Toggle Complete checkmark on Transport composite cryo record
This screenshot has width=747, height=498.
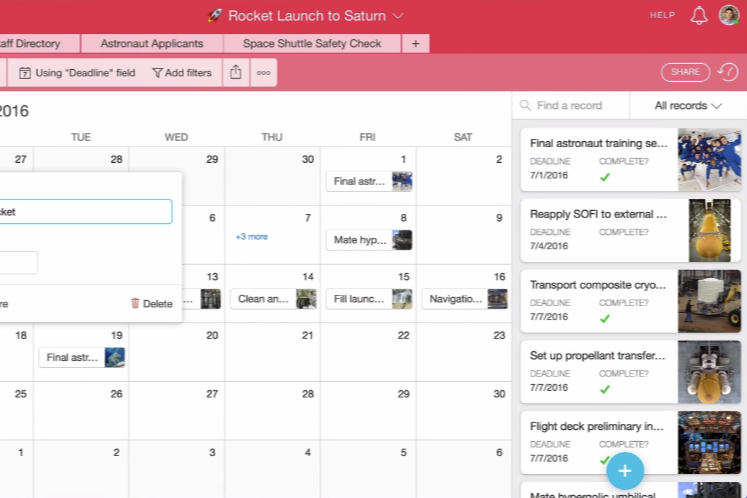(604, 318)
